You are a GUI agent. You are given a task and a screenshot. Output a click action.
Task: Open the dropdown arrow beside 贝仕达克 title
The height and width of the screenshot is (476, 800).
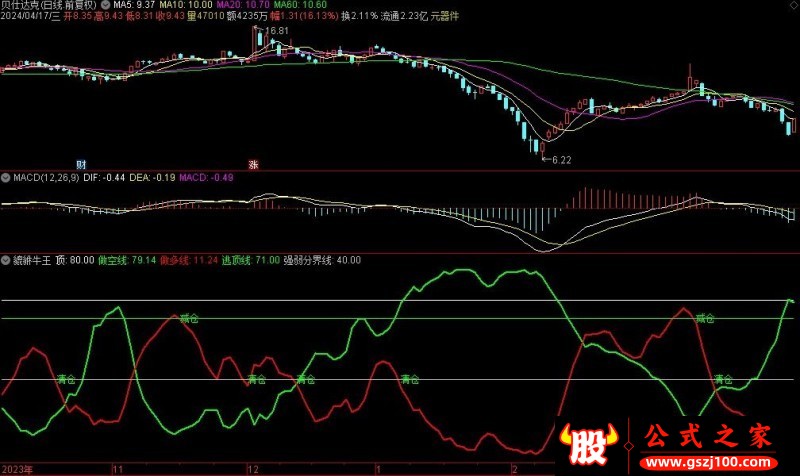[x=106, y=5]
